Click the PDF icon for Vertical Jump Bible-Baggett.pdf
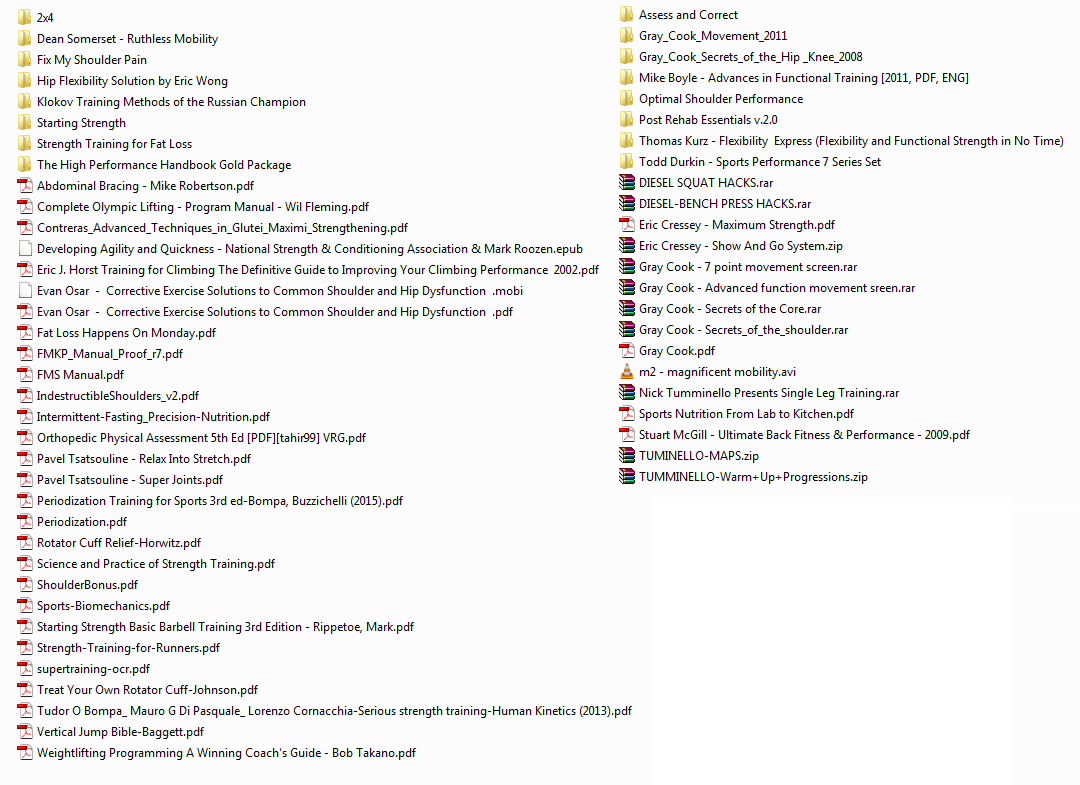 (x=25, y=731)
